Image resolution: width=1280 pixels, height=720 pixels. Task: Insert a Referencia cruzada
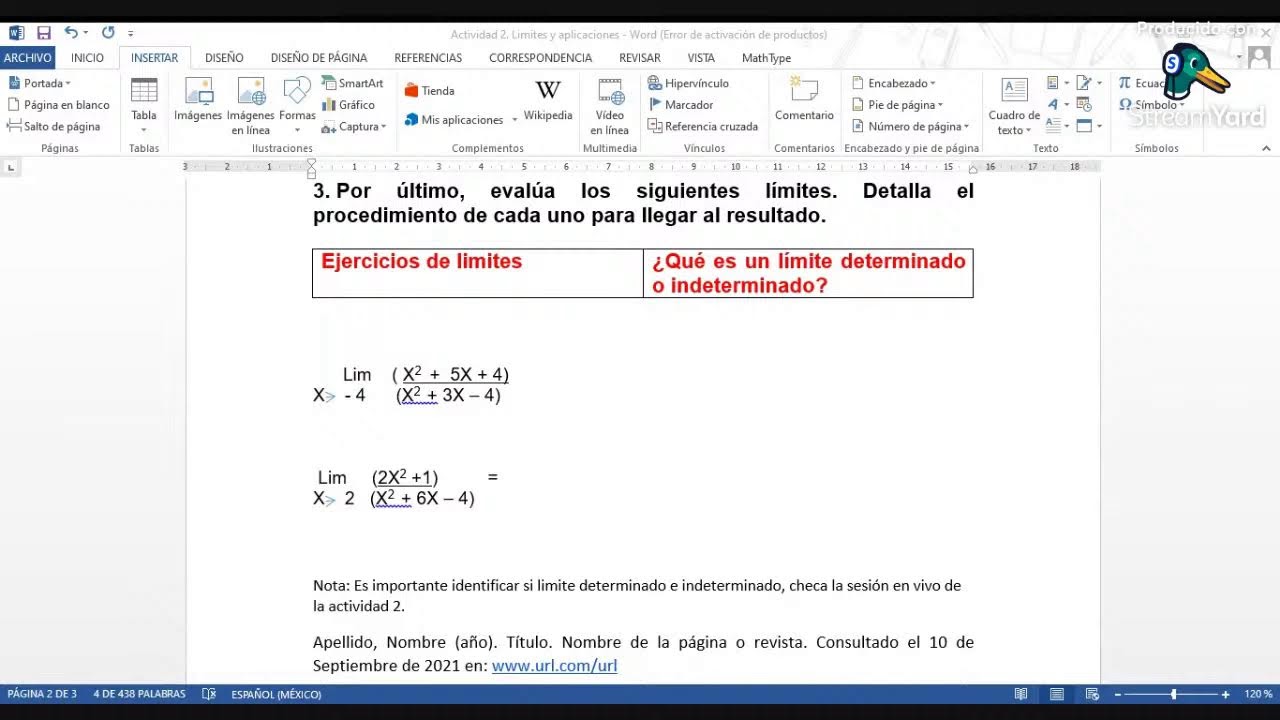click(x=703, y=127)
